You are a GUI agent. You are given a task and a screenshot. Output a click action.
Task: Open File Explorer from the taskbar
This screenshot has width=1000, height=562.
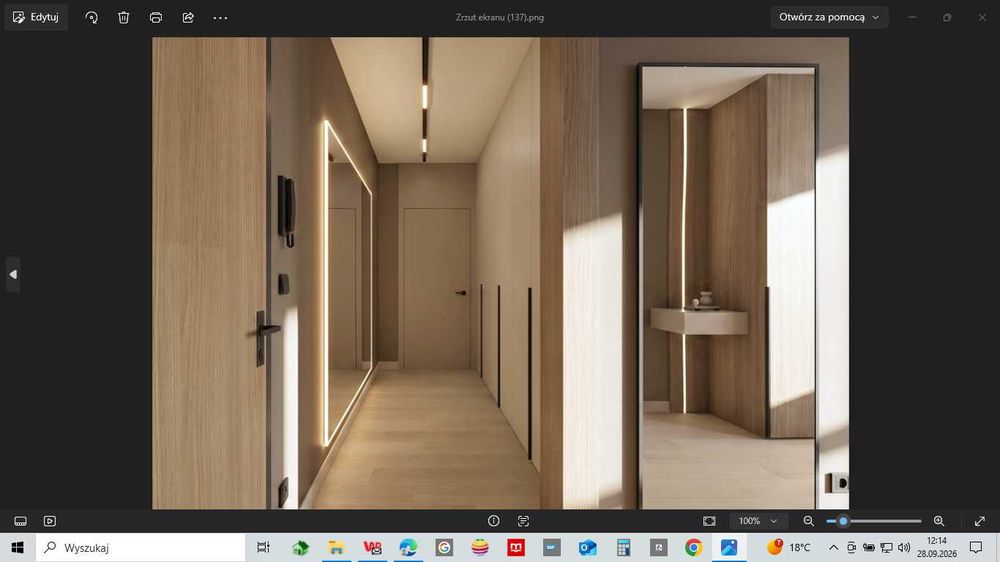click(x=336, y=547)
